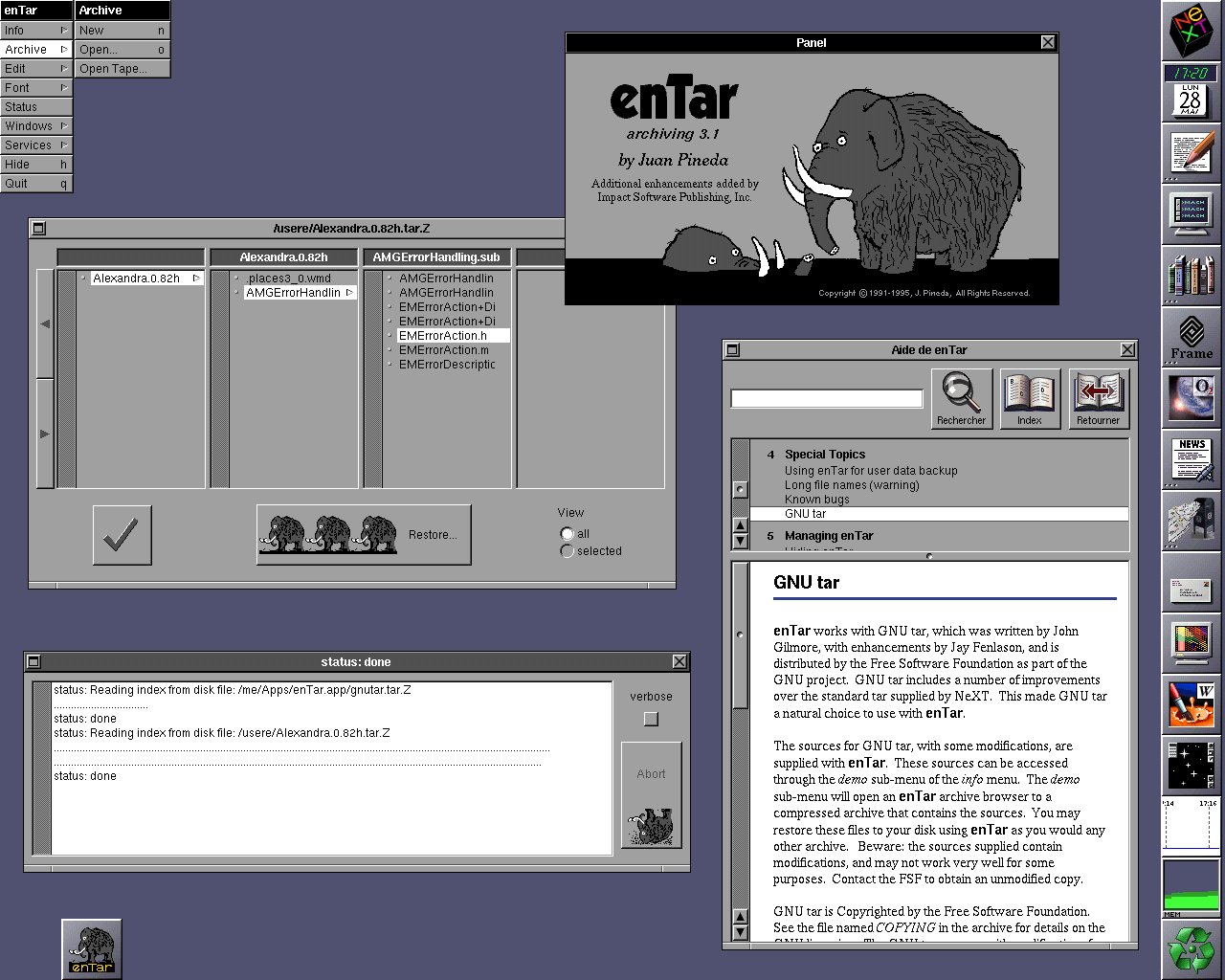Viewport: 1225px width, 980px height.
Task: Choose Hide from enTar menu
Action: point(36,165)
